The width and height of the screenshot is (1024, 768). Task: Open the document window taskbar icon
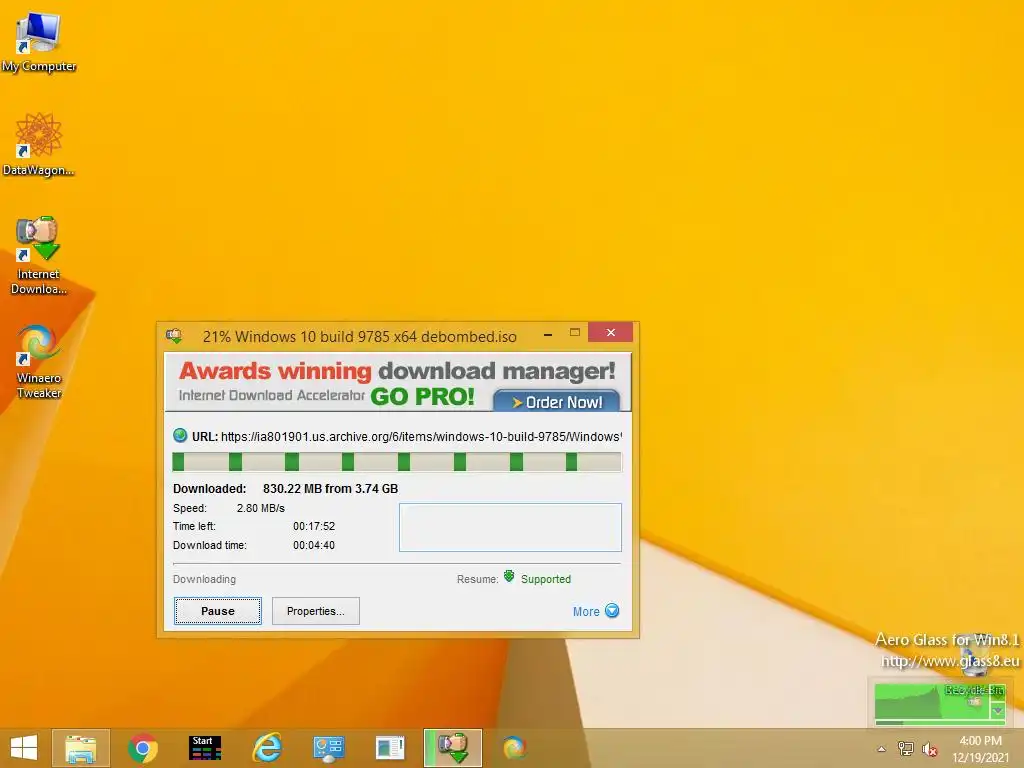coord(390,748)
